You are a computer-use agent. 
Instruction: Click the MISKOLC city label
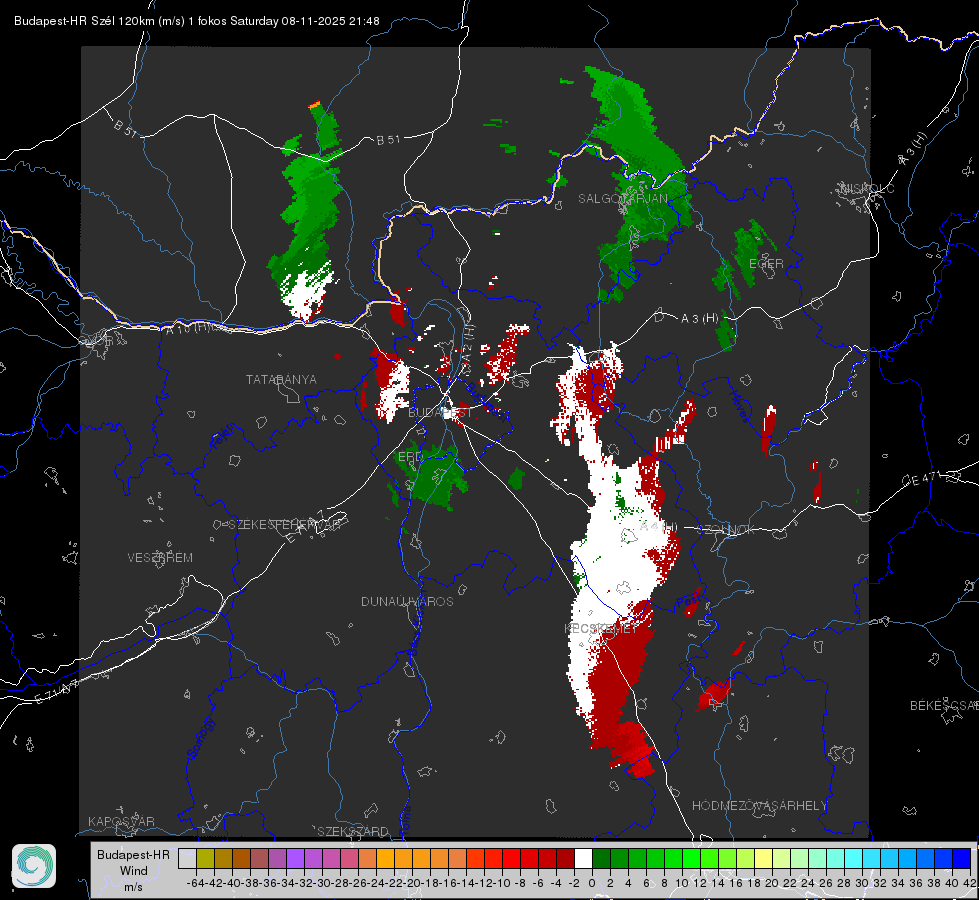[868, 188]
